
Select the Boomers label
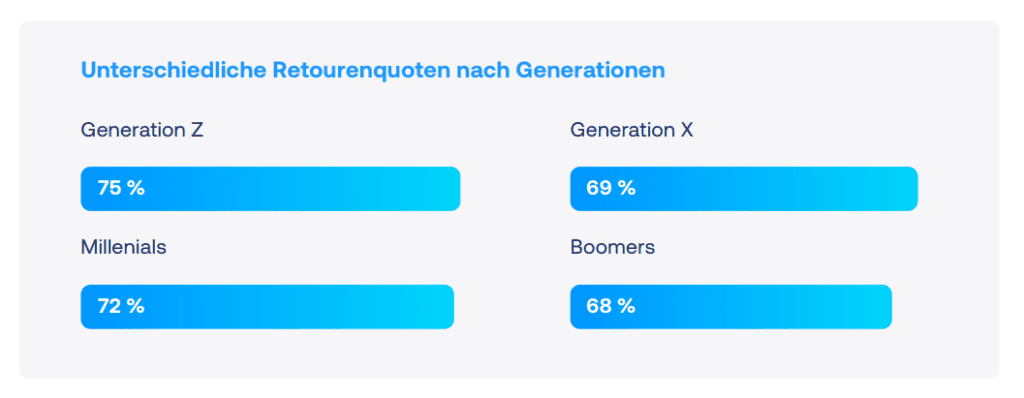point(613,248)
